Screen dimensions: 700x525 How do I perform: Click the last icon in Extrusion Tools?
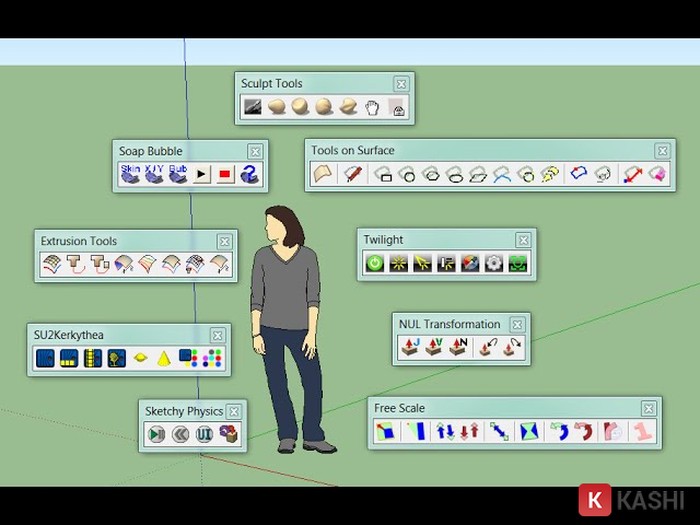[x=220, y=264]
